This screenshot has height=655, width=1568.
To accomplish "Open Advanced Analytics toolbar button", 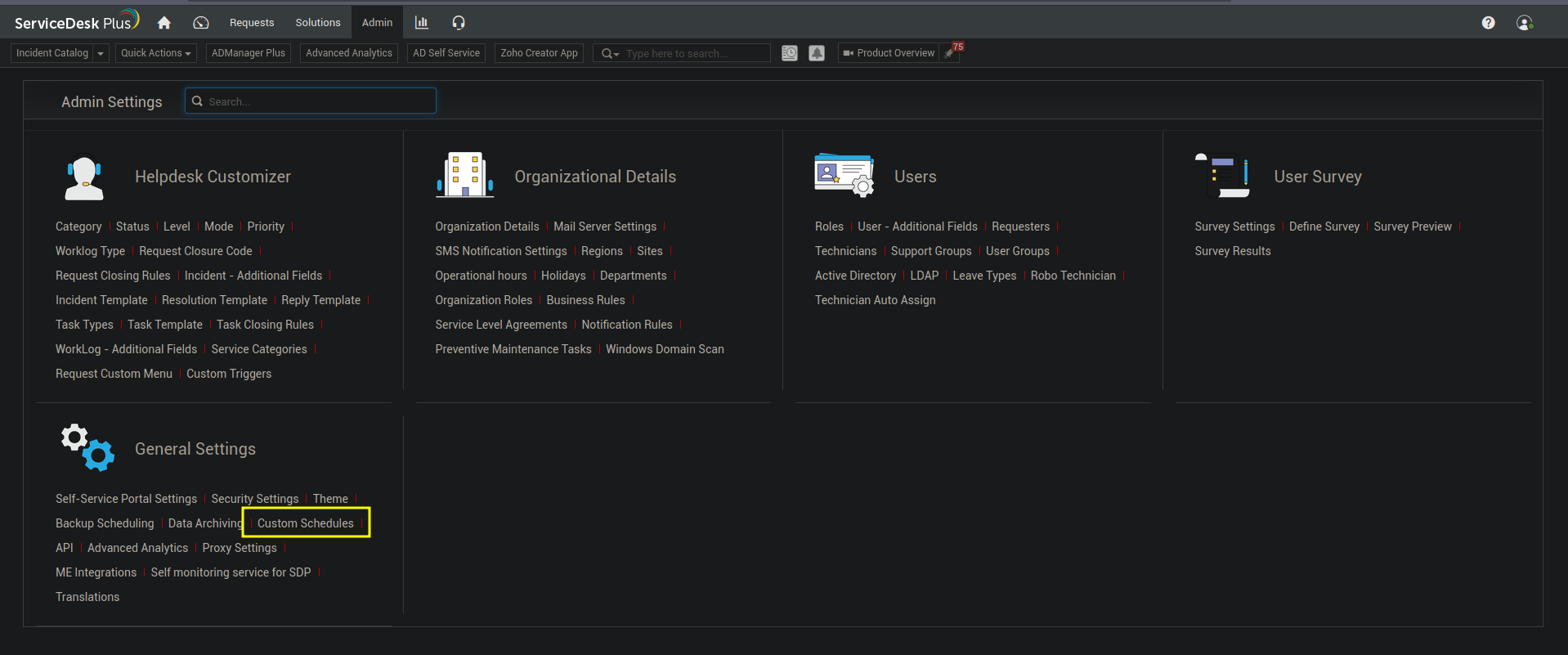I will pos(349,53).
